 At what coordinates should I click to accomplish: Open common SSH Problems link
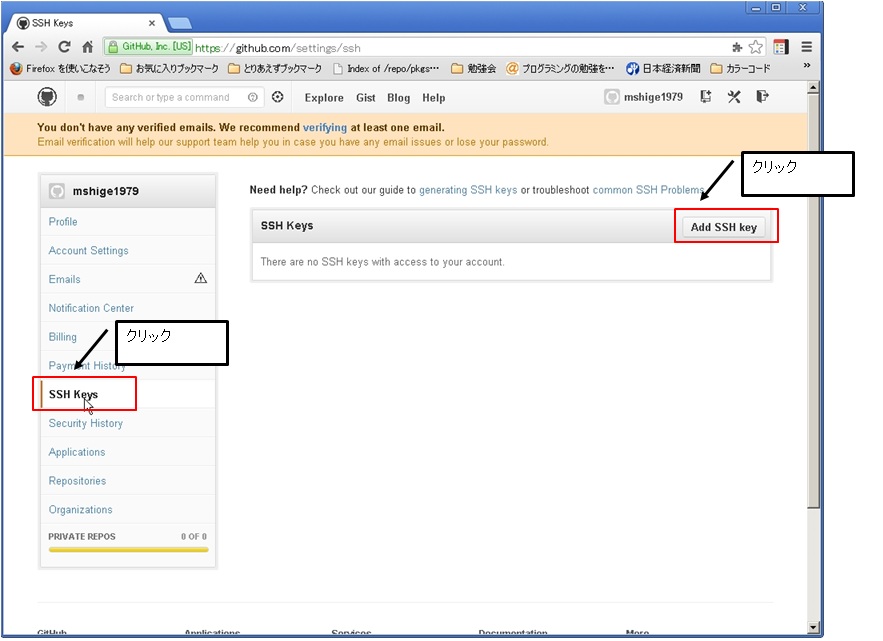tap(648, 190)
